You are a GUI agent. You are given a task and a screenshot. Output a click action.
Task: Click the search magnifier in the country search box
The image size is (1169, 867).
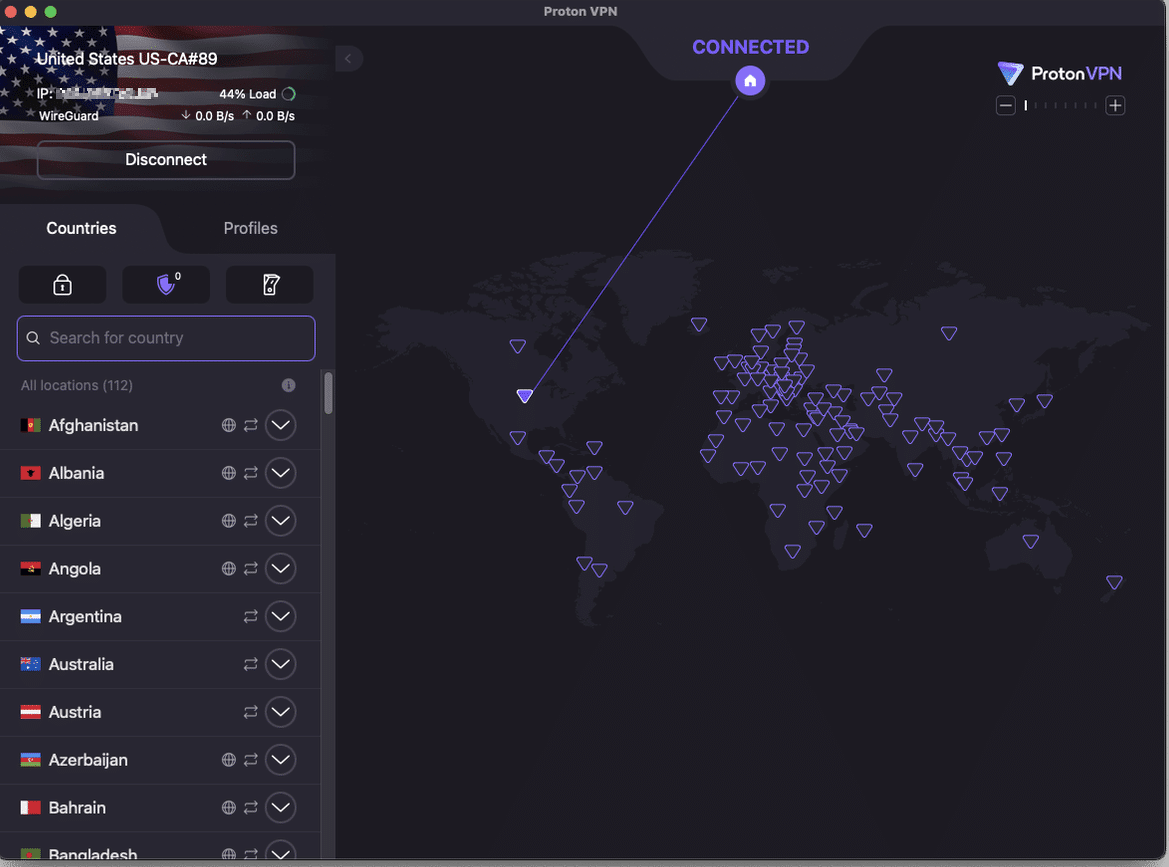pyautogui.click(x=35, y=338)
